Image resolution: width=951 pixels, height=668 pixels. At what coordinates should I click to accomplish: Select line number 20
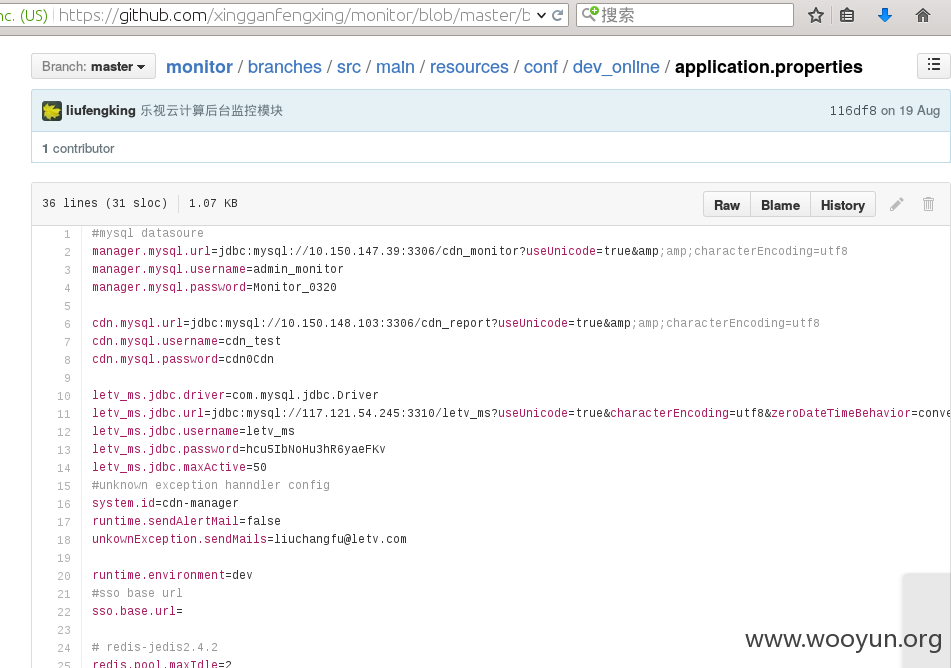click(x=64, y=576)
